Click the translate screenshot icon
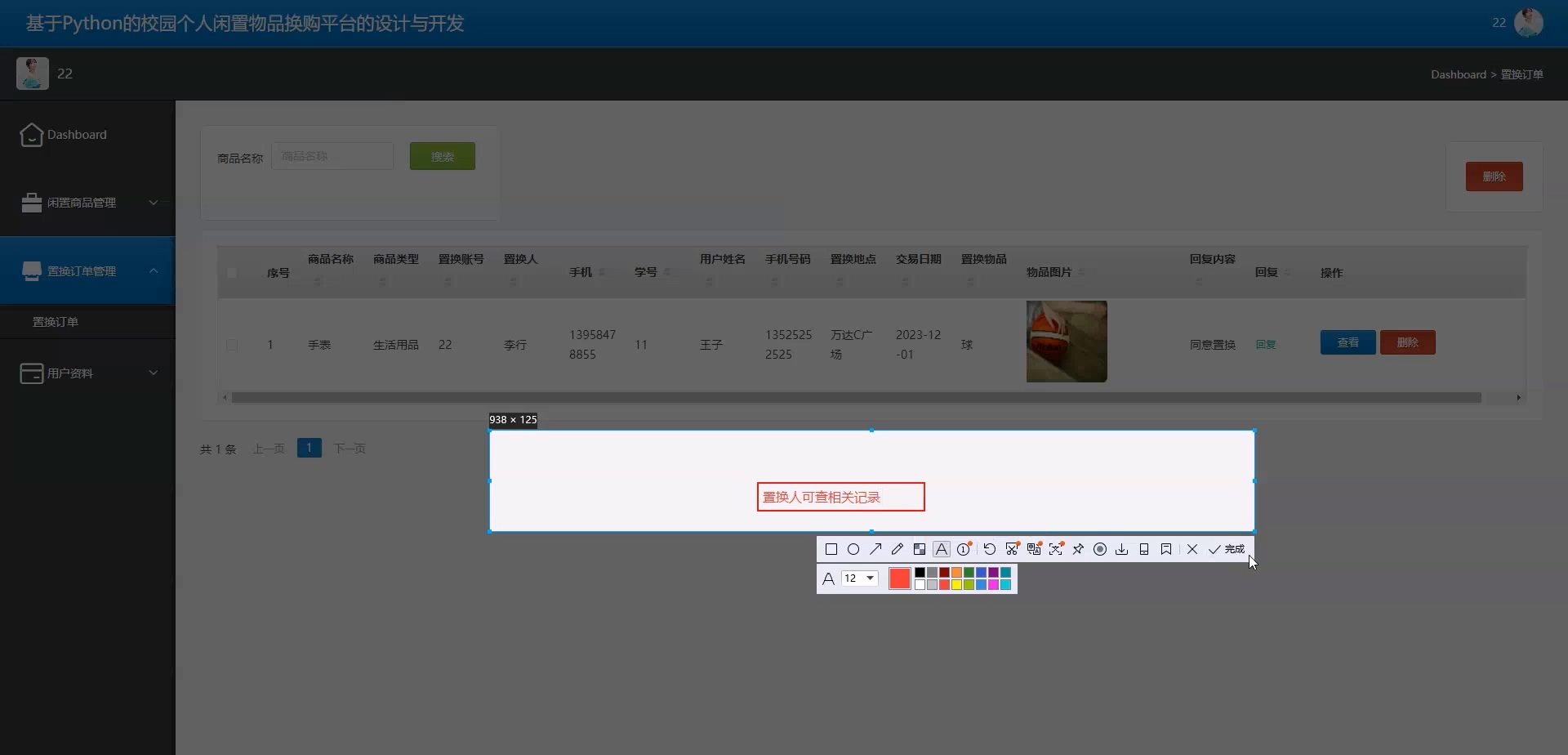The width and height of the screenshot is (1568, 755). 1034,549
